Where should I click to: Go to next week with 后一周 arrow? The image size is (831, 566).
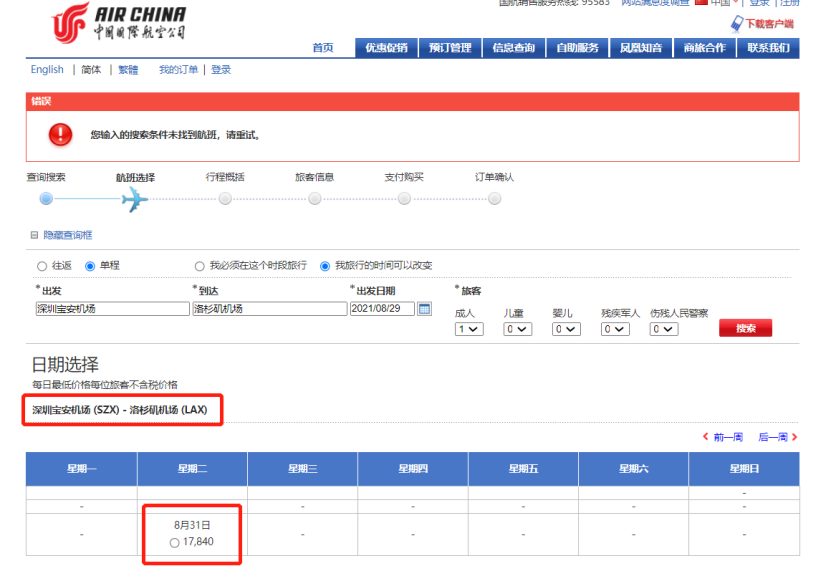[x=794, y=437]
